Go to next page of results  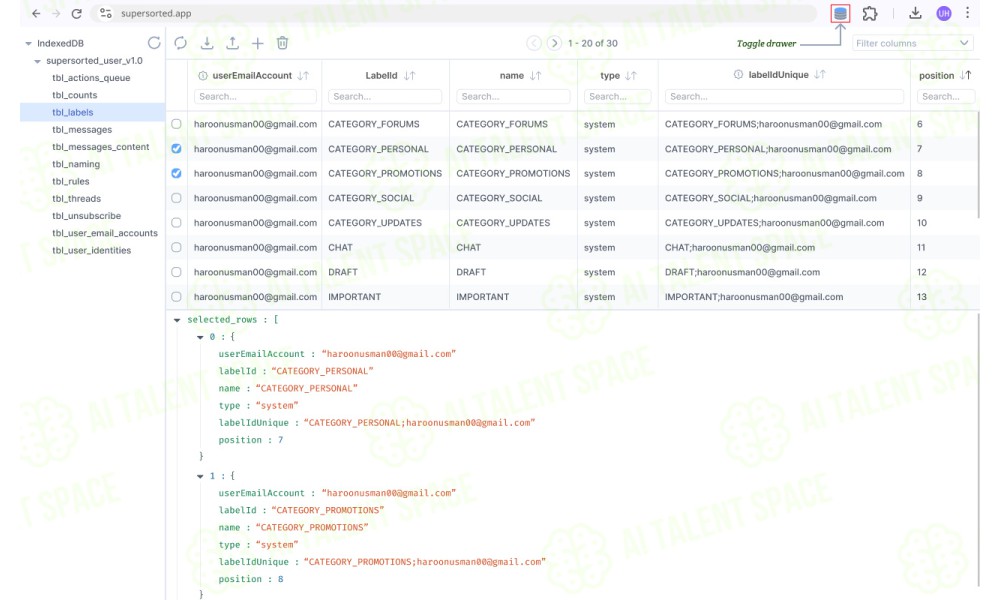click(554, 43)
